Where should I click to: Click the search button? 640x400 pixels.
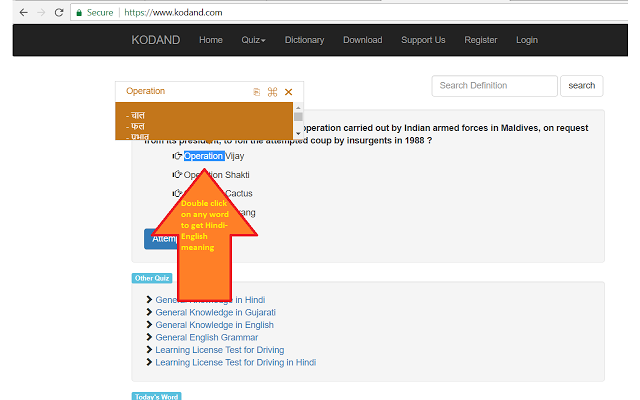click(x=582, y=86)
